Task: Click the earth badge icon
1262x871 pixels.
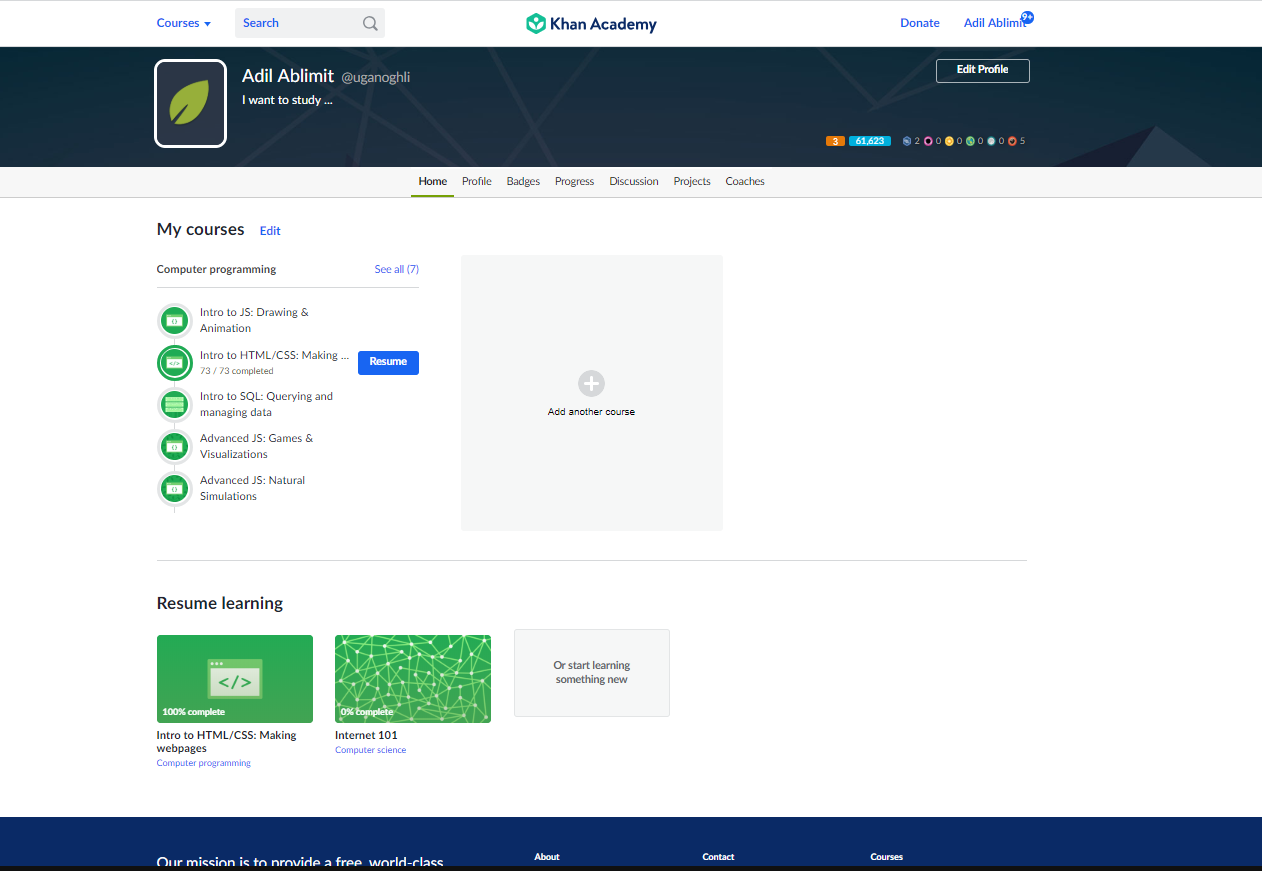Action: [x=970, y=141]
